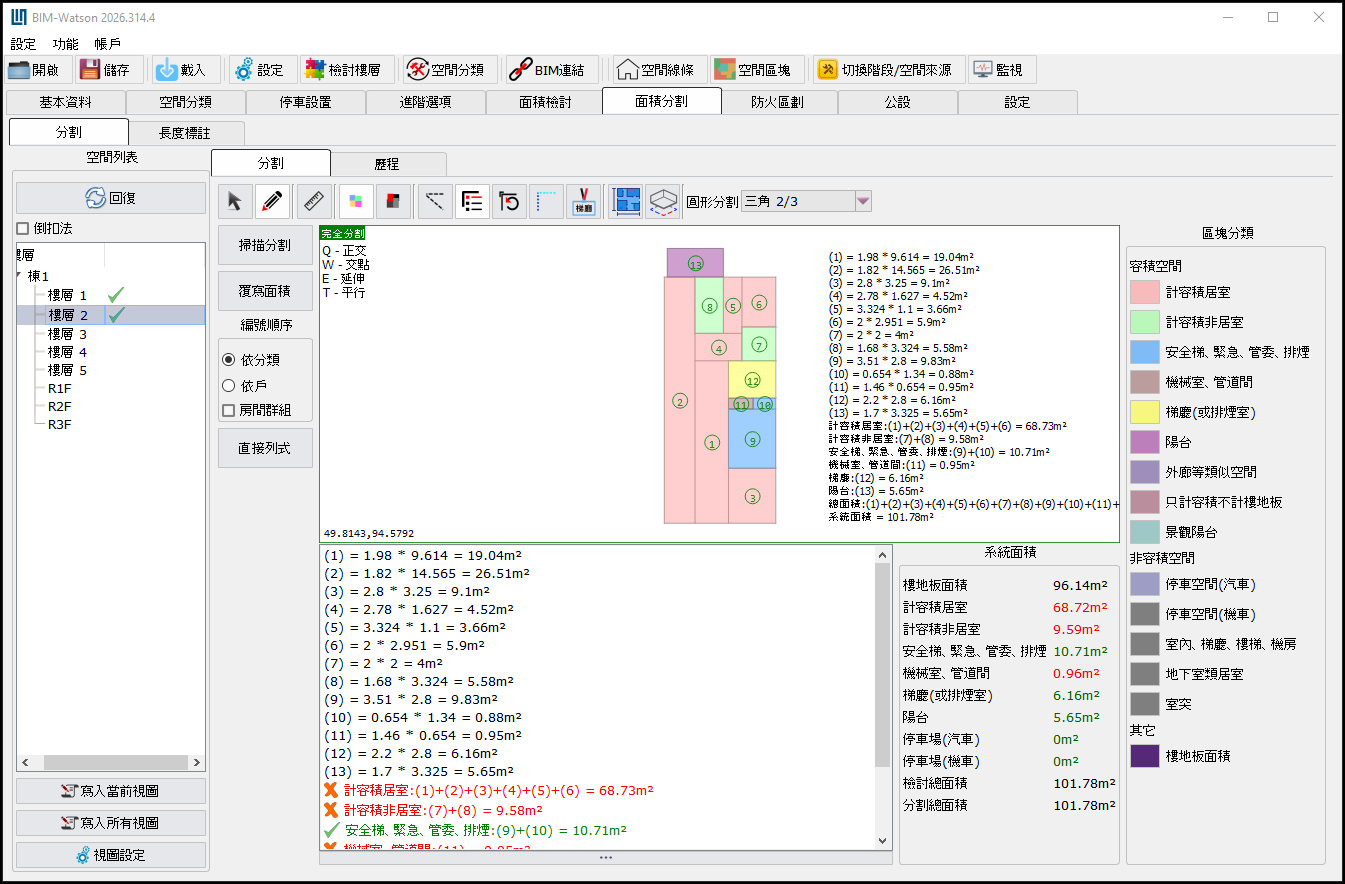1345x884 pixels.
Task: Click the vertical scrollbar of the formula list
Action: click(x=882, y=697)
